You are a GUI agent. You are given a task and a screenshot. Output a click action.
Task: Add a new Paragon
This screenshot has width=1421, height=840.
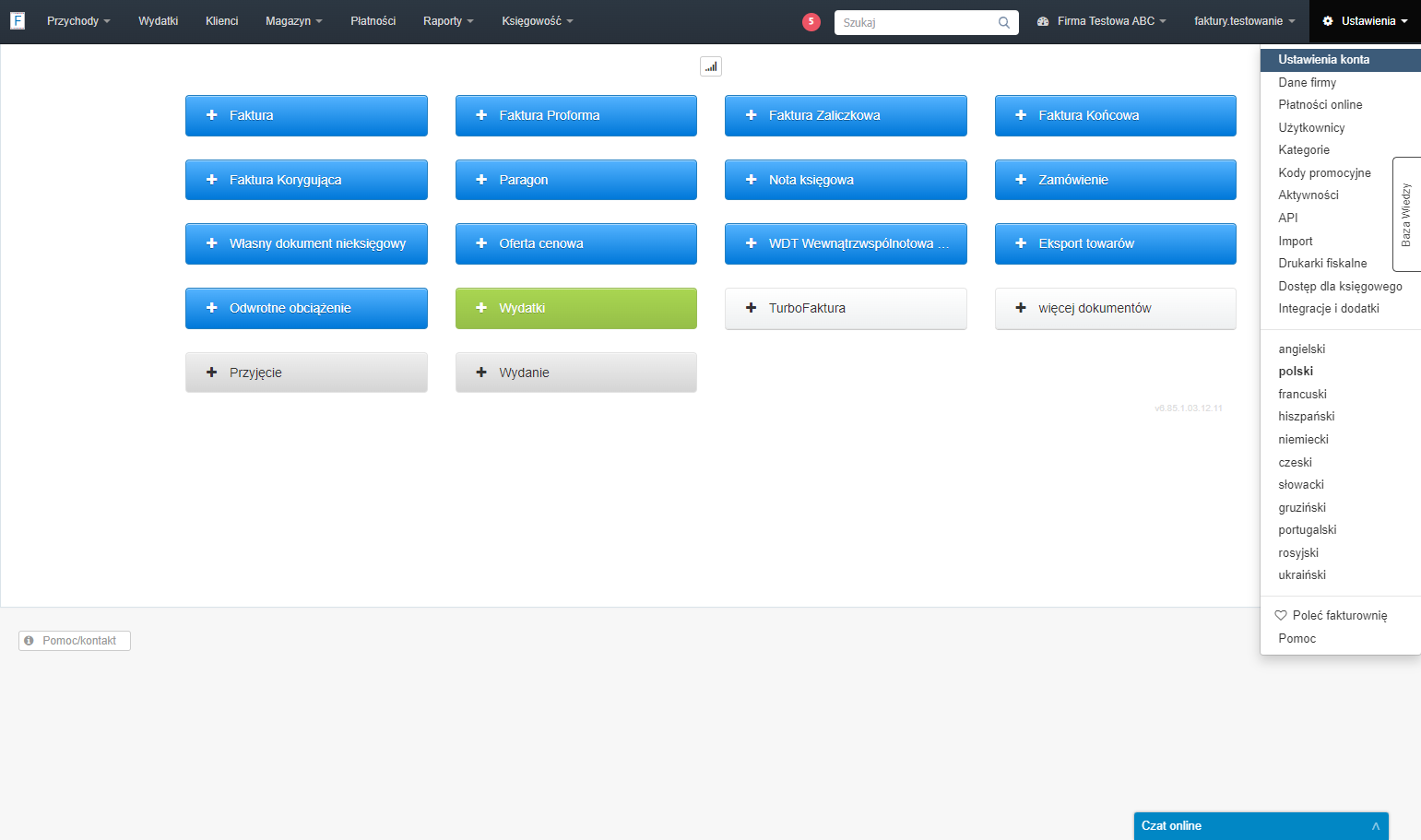[576, 180]
